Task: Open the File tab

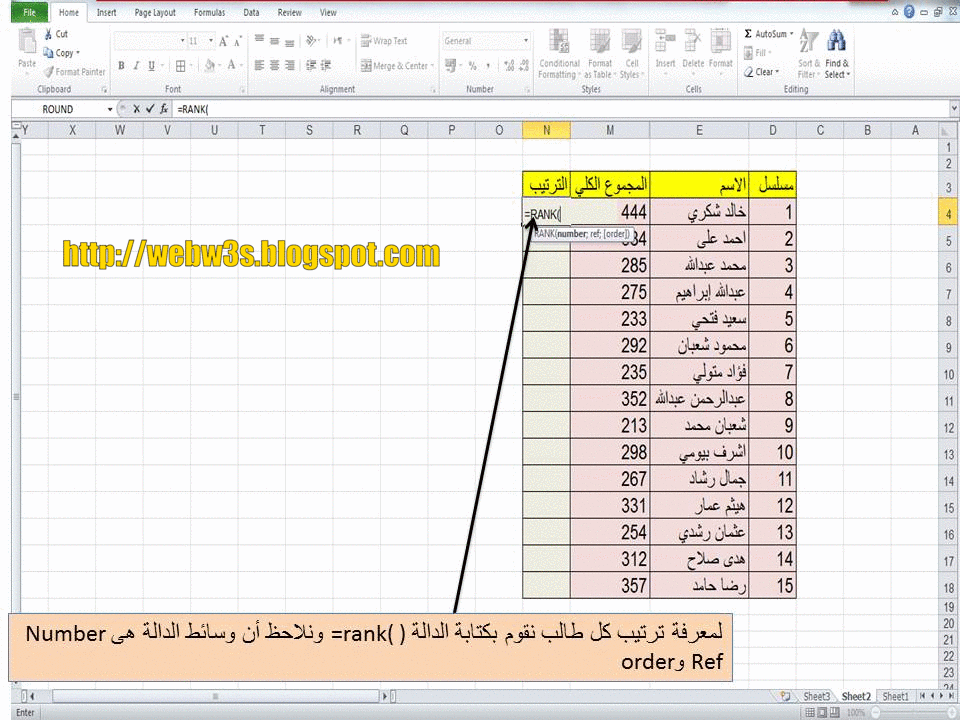Action: coord(29,12)
